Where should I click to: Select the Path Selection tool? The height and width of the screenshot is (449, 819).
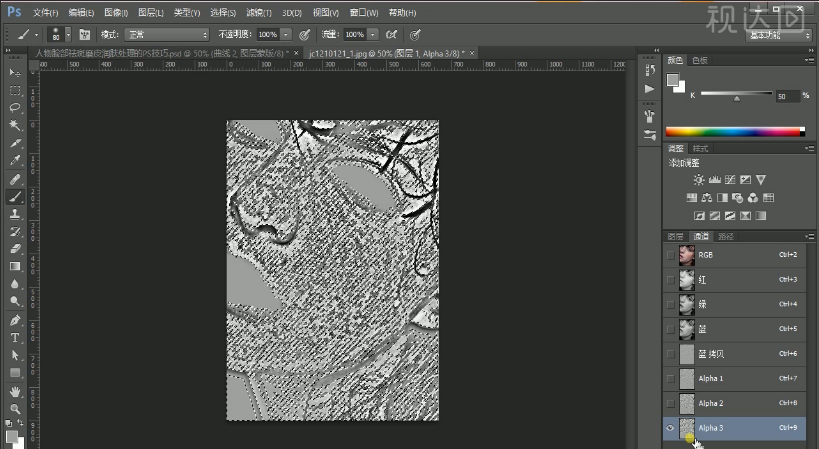coord(15,355)
